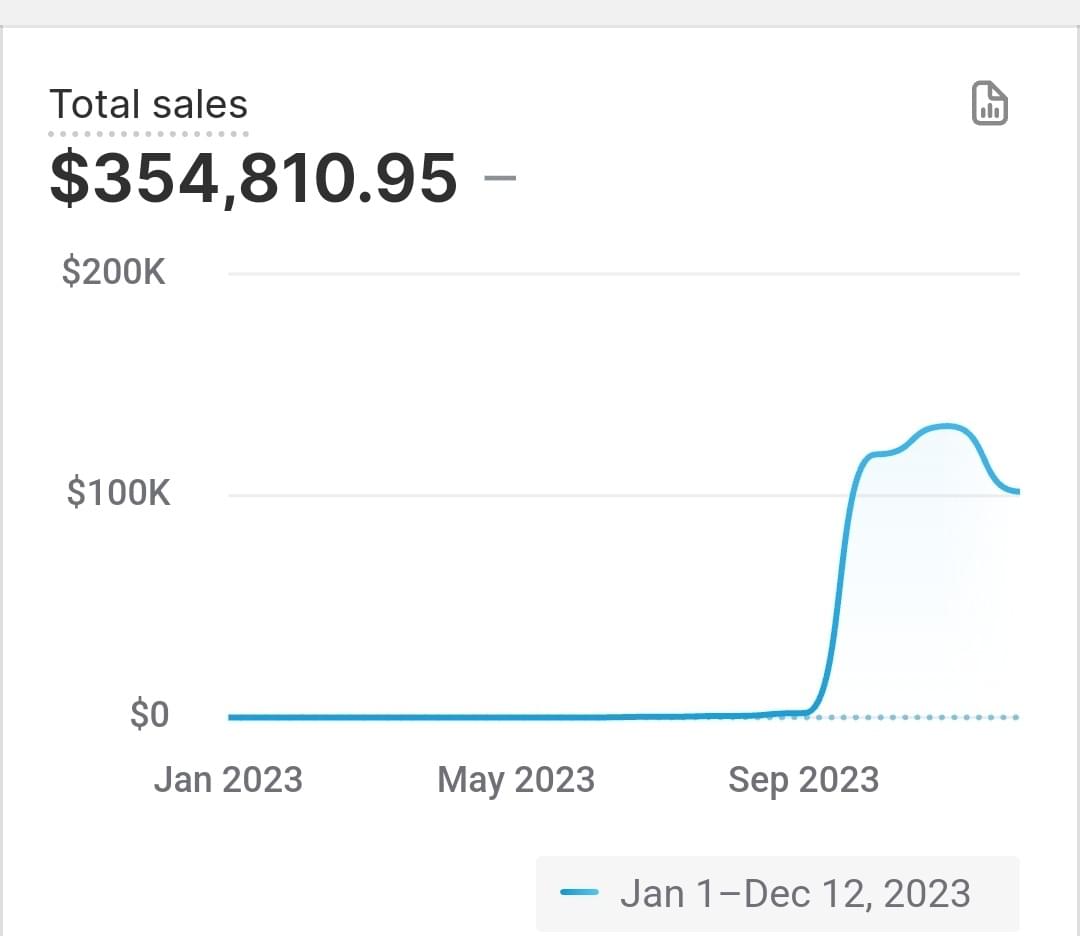Click the $200K y-axis label
This screenshot has width=1080, height=936.
pos(114,272)
